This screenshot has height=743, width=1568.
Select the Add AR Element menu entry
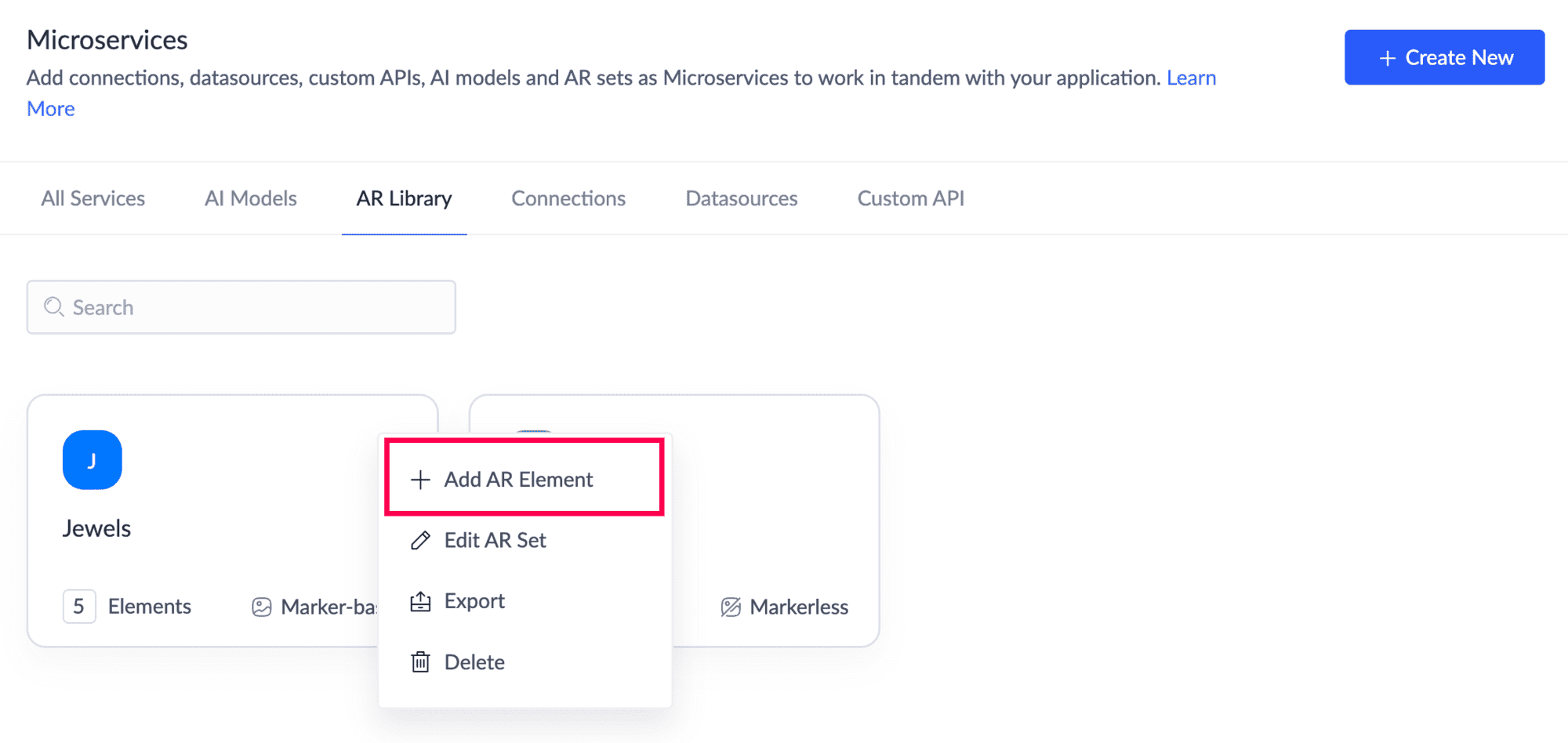click(x=518, y=480)
